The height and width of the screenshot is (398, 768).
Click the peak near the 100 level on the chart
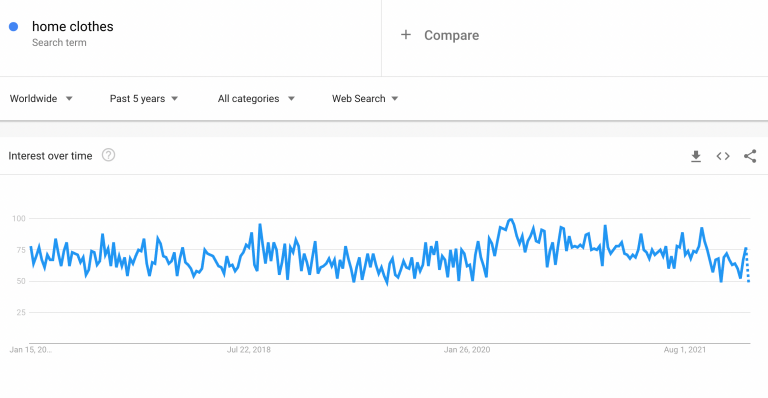pos(511,219)
